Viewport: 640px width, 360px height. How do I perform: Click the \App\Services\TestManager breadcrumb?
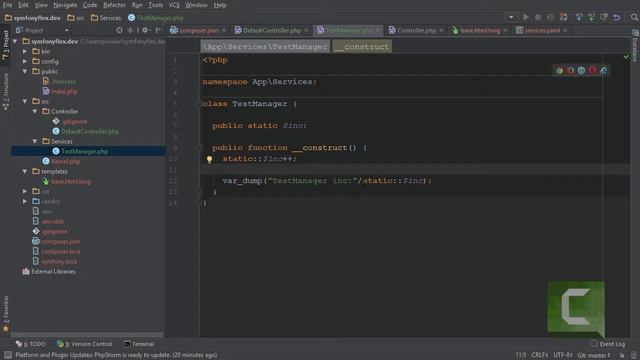(265, 47)
